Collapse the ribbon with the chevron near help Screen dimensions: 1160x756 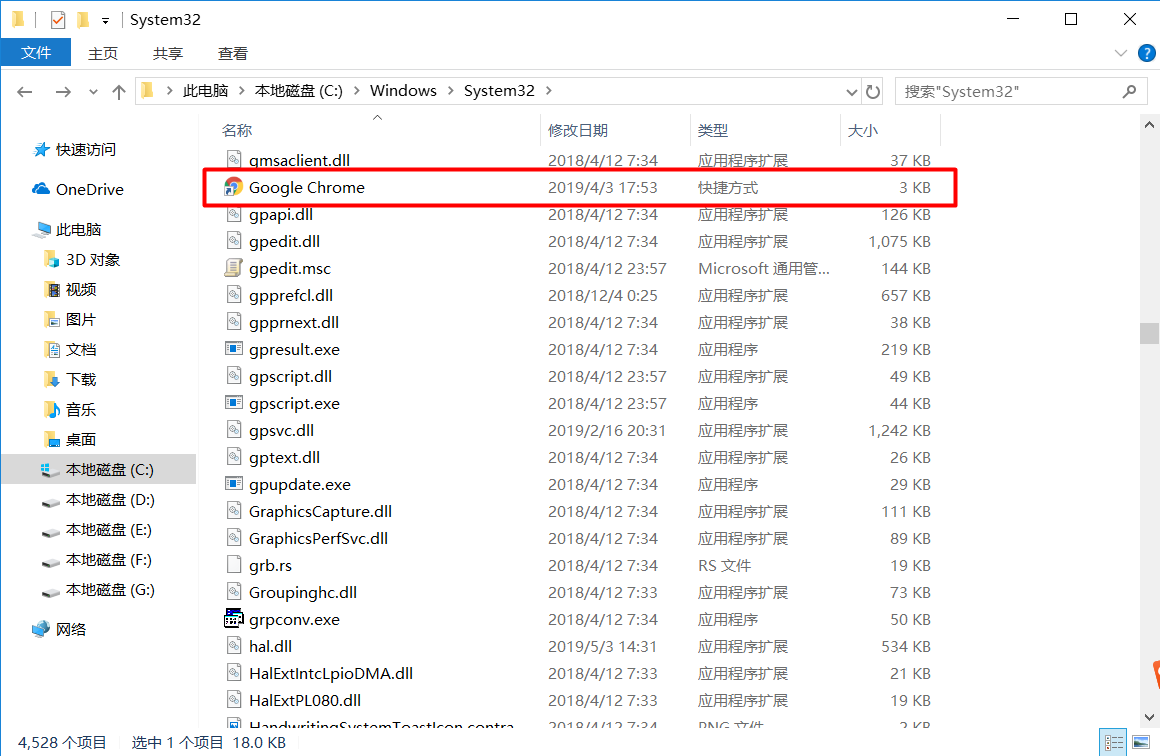coord(1120,53)
